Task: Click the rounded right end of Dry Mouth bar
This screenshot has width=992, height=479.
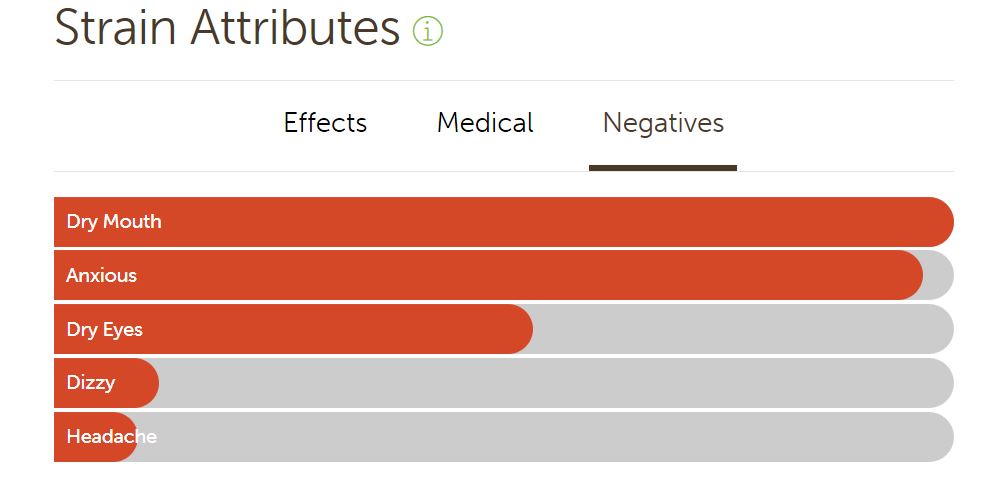Action: point(938,222)
